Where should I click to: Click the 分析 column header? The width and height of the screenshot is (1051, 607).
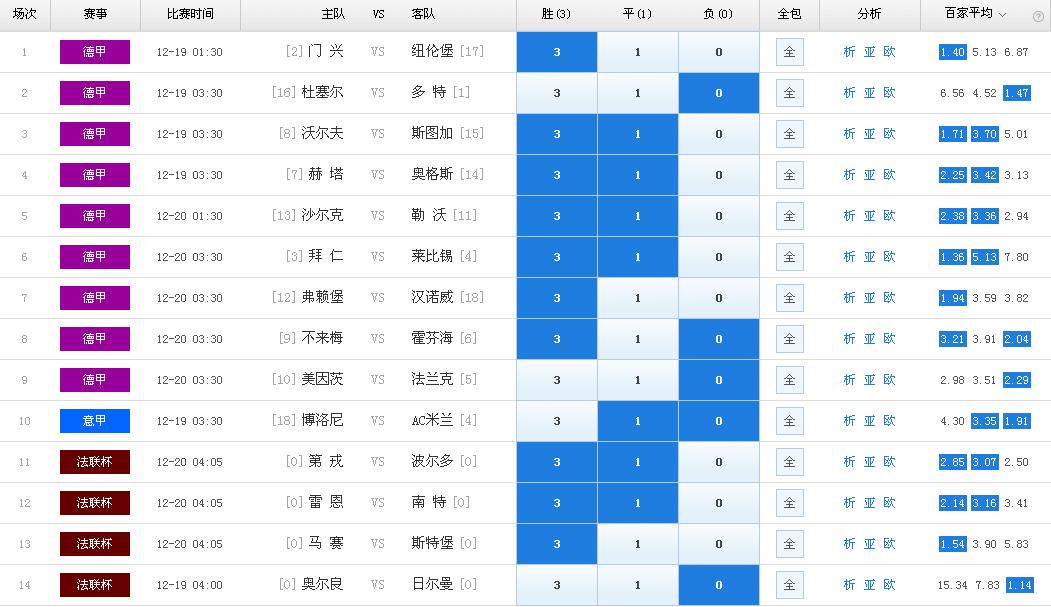coord(869,14)
